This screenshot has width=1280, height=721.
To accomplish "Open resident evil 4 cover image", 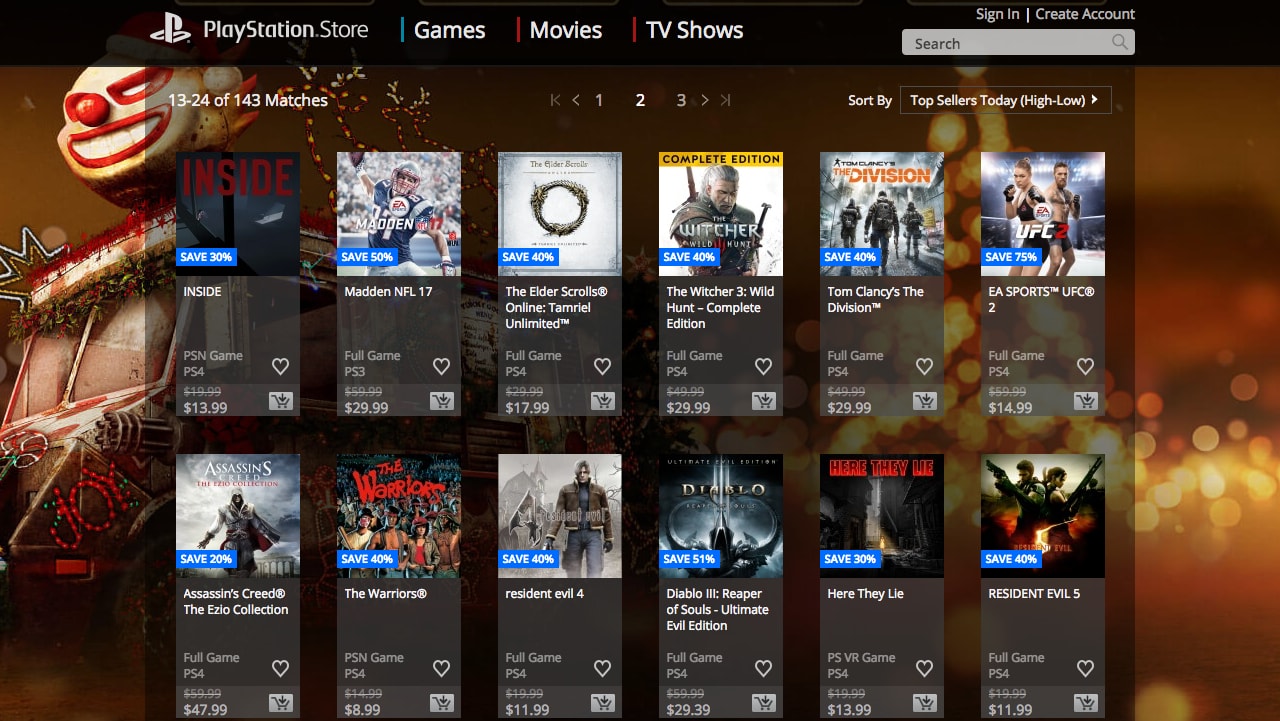I will 560,516.
